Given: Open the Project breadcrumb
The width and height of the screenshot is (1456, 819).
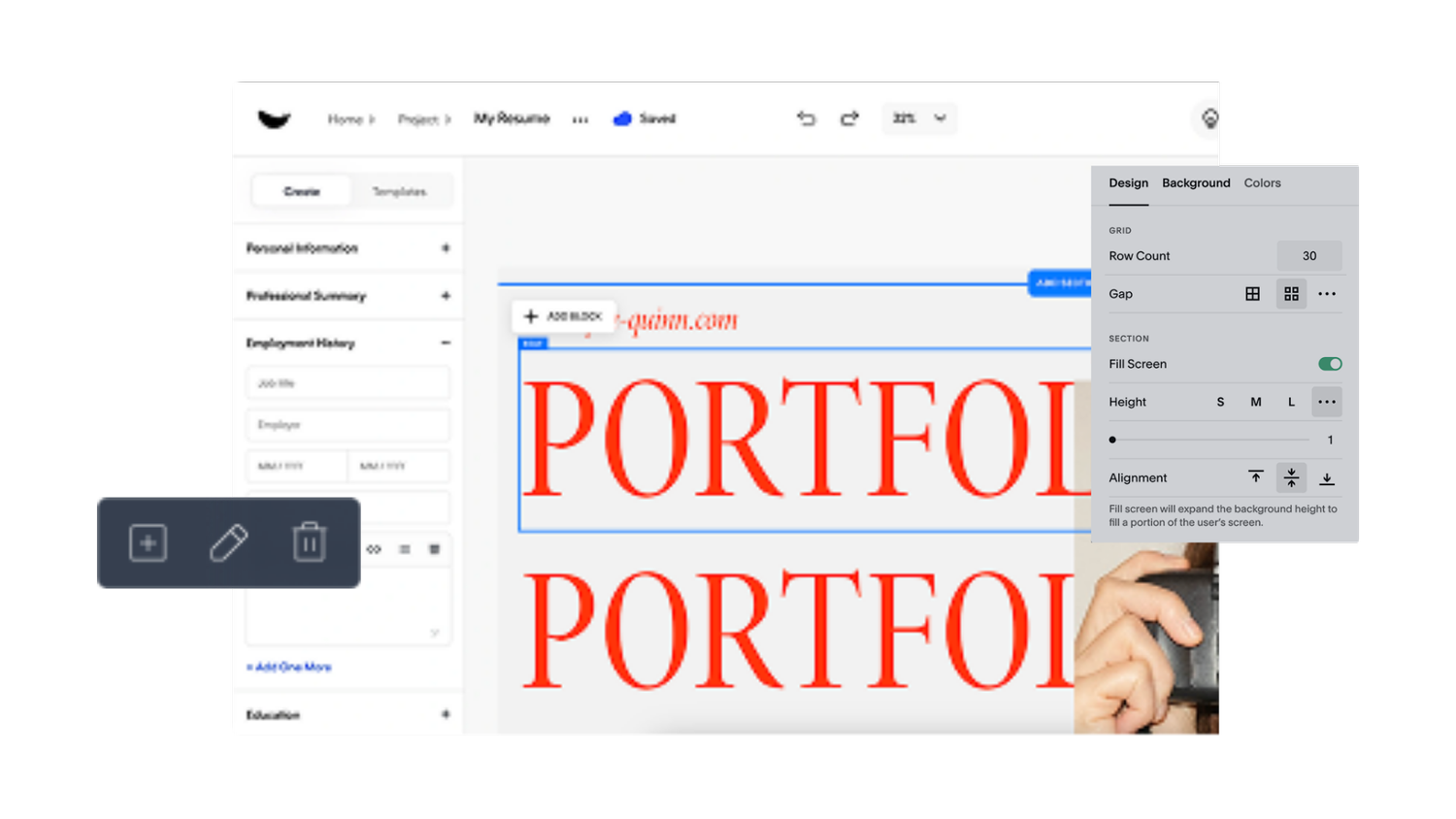Looking at the screenshot, I should coord(418,119).
